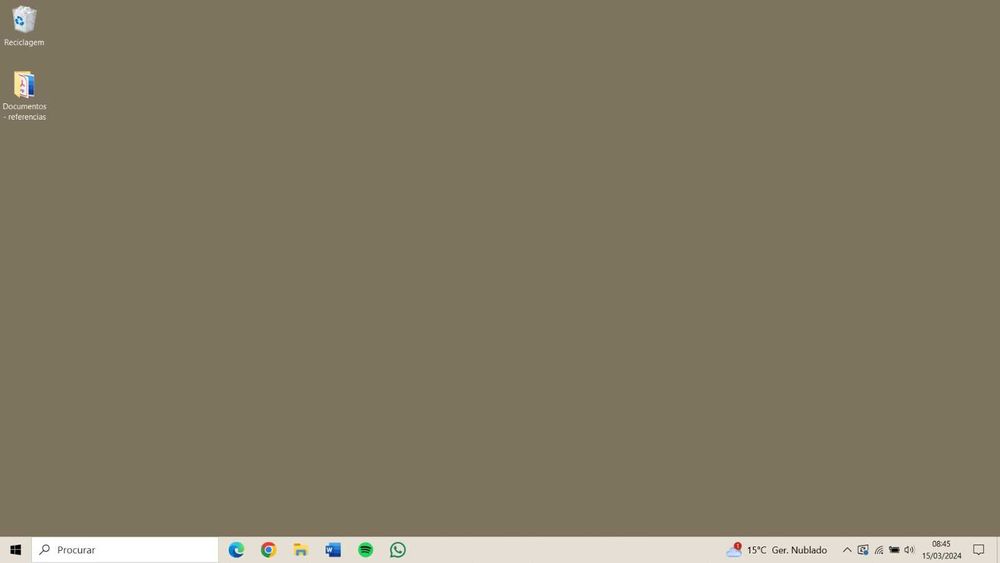Check battery status tray icon
Image resolution: width=1000 pixels, height=563 pixels.
[894, 550]
